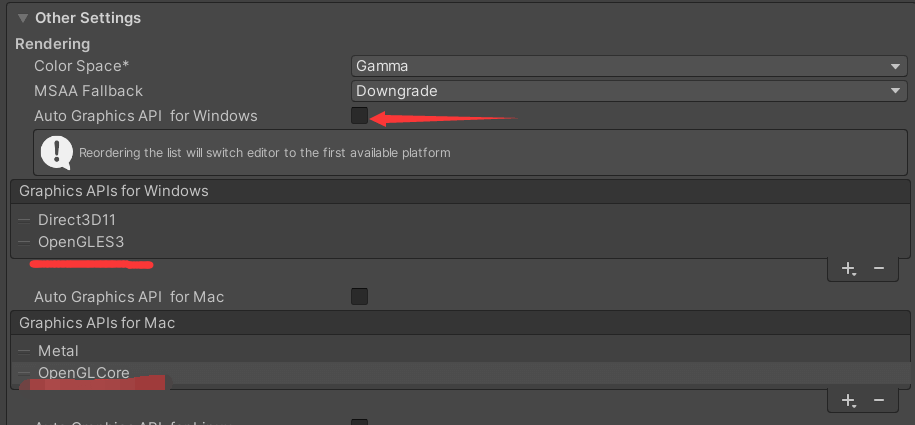Open the Color Space dropdown
Image resolution: width=915 pixels, height=425 pixels.
pos(629,66)
